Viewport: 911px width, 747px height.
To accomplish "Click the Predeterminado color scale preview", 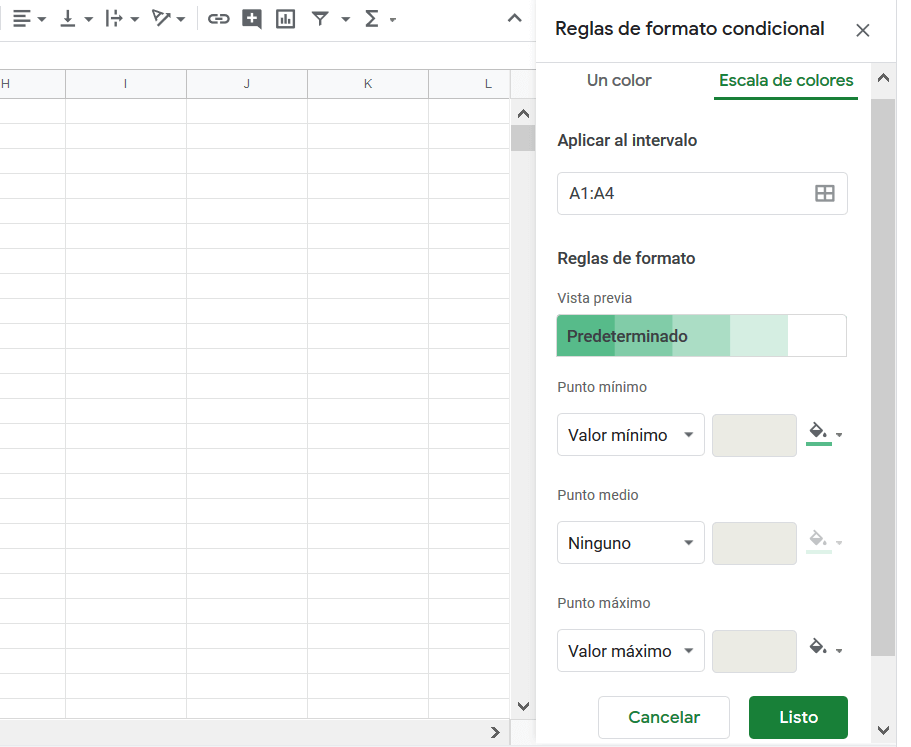I will click(701, 336).
